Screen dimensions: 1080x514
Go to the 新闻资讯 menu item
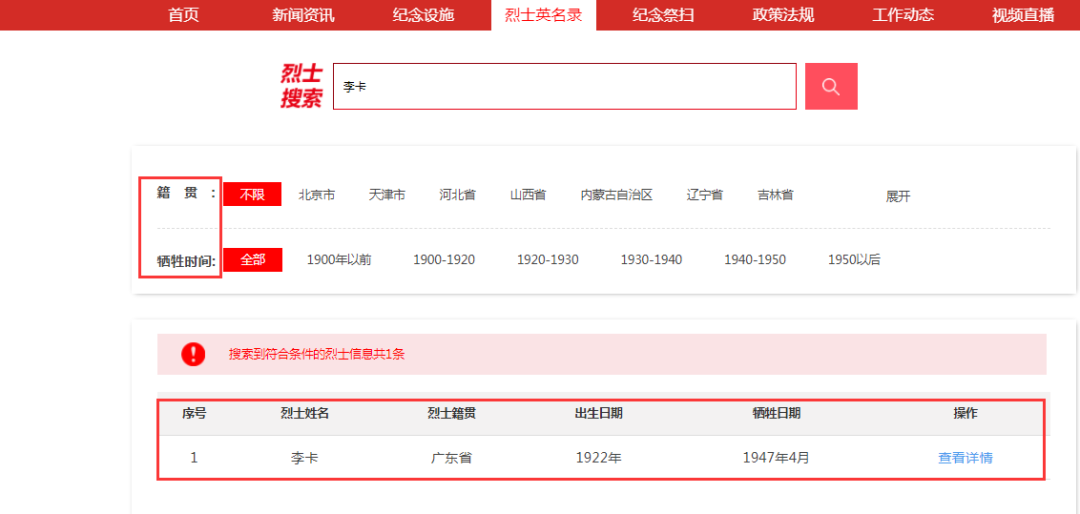[x=303, y=15]
